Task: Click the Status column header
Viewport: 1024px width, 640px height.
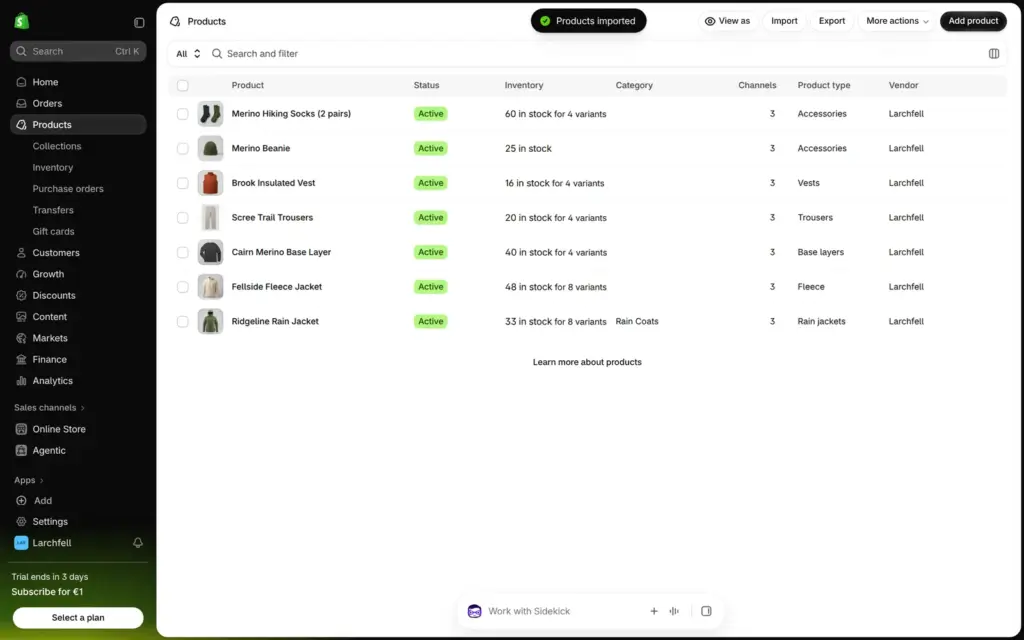Action: (426, 86)
